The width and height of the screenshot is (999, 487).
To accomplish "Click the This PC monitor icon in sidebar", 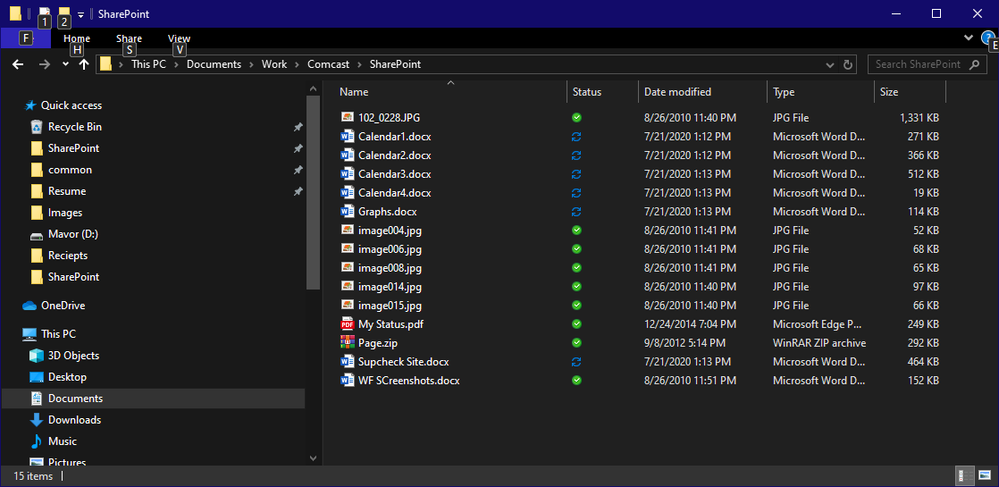I will tap(29, 334).
